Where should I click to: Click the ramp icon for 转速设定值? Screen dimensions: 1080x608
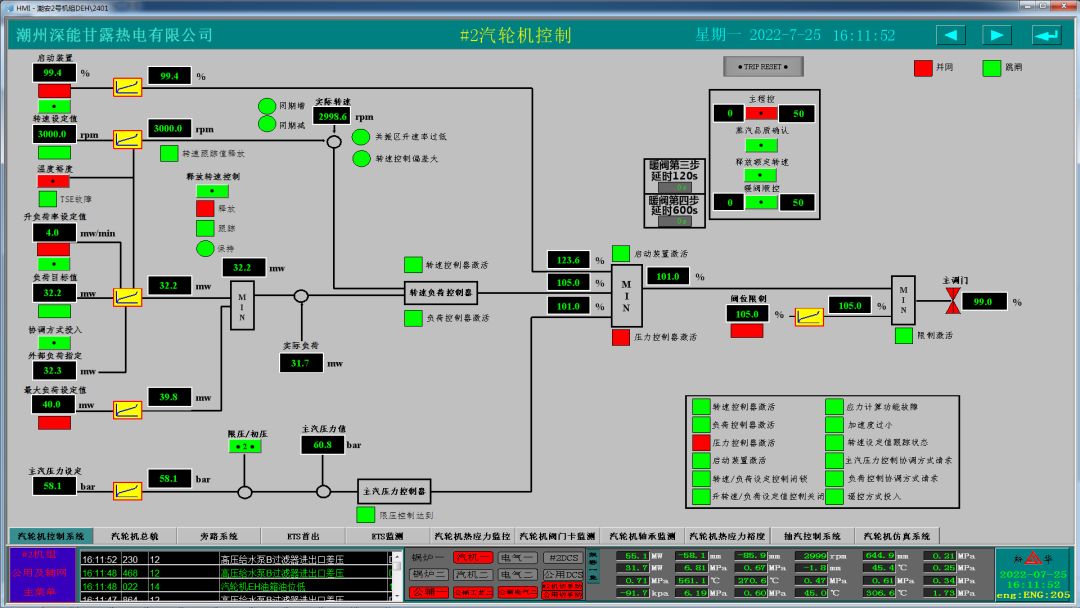pos(127,139)
